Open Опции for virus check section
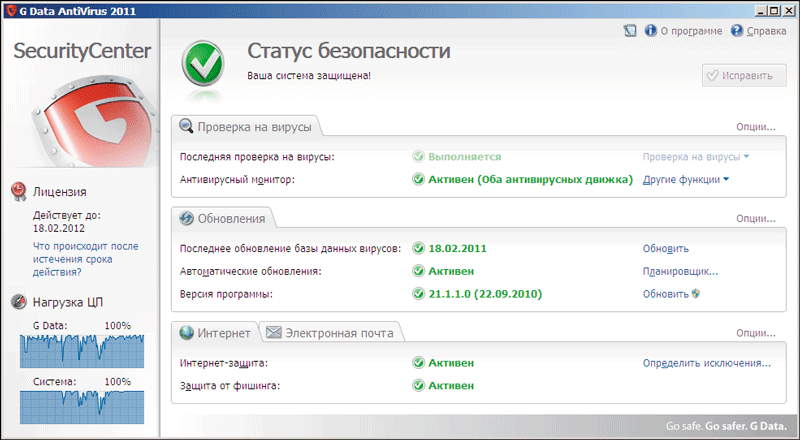The width and height of the screenshot is (800, 440). pos(756,127)
